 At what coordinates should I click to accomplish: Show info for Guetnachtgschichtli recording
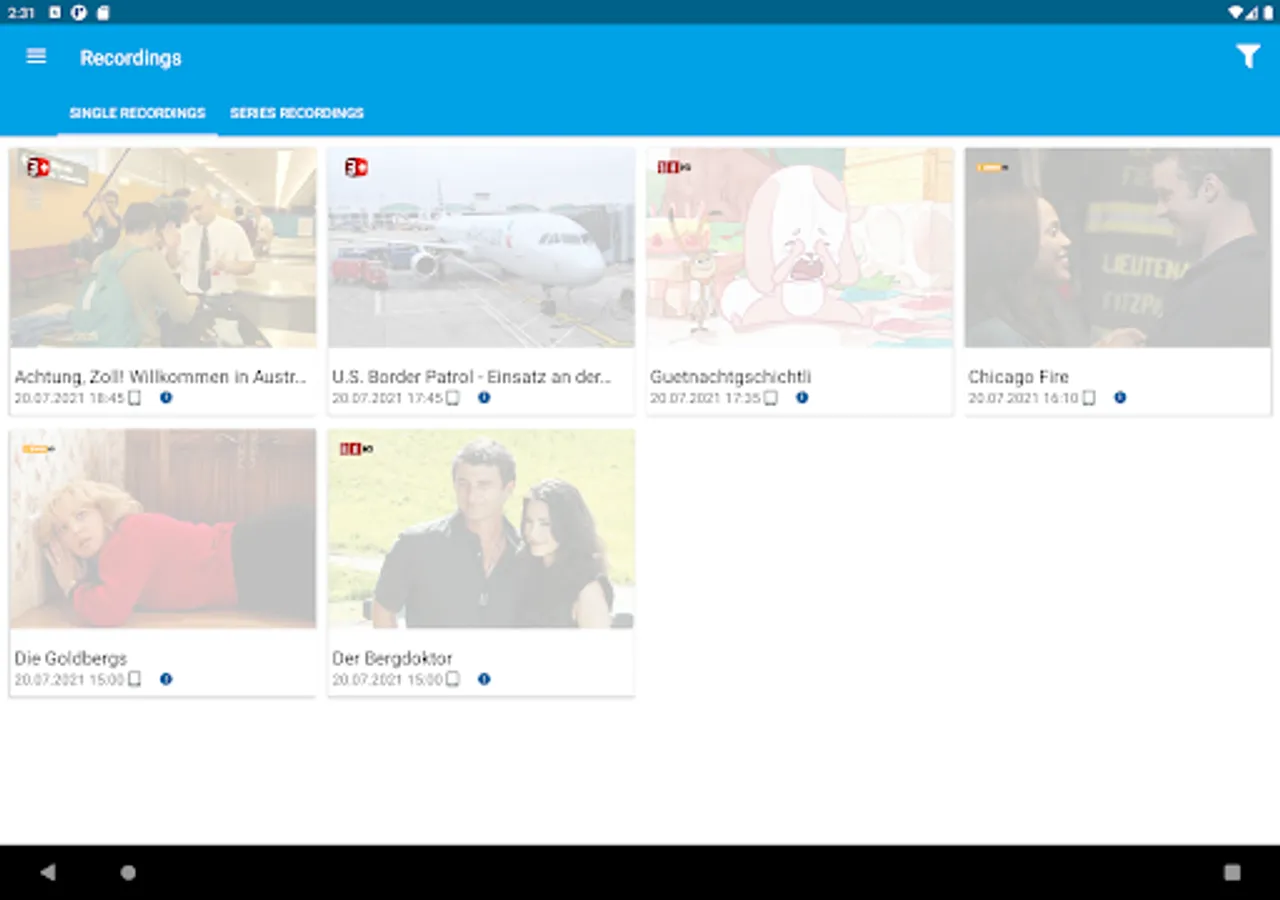coord(802,397)
